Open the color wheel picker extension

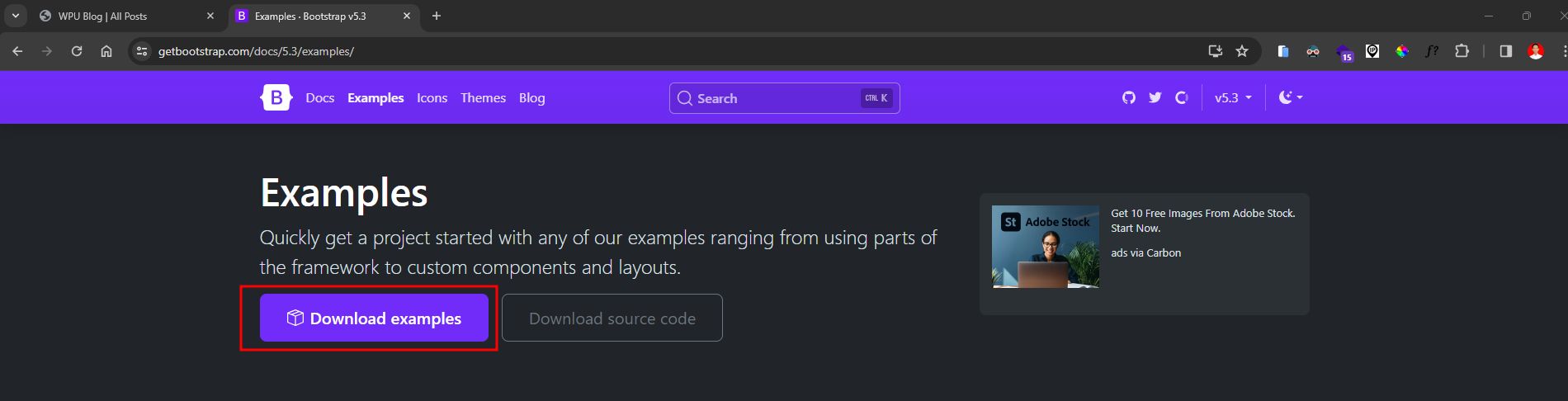click(x=1402, y=51)
